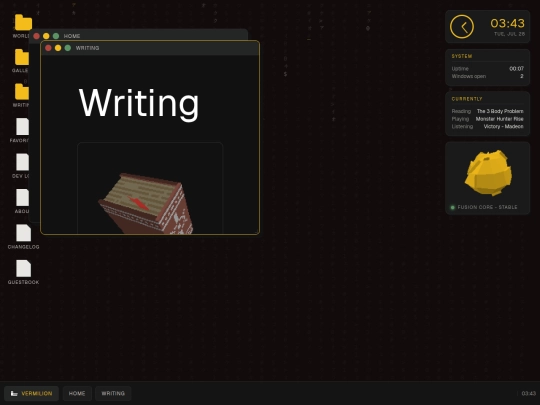Image resolution: width=540 pixels, height=405 pixels.
Task: Close the Writing window with the red button
Action: (x=48, y=48)
